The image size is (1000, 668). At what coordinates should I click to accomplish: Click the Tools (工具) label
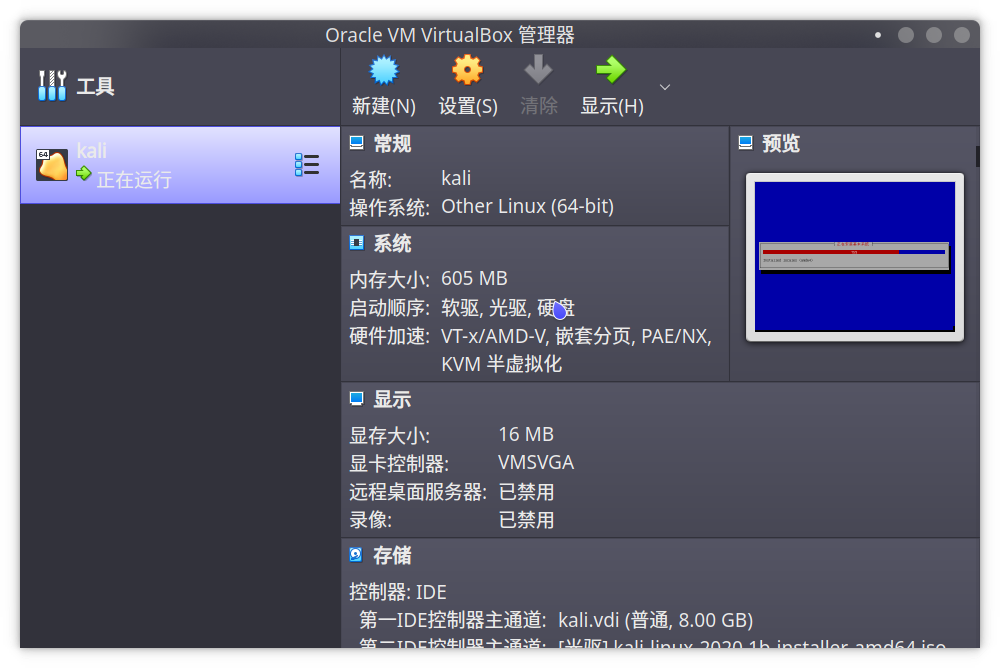click(x=95, y=86)
